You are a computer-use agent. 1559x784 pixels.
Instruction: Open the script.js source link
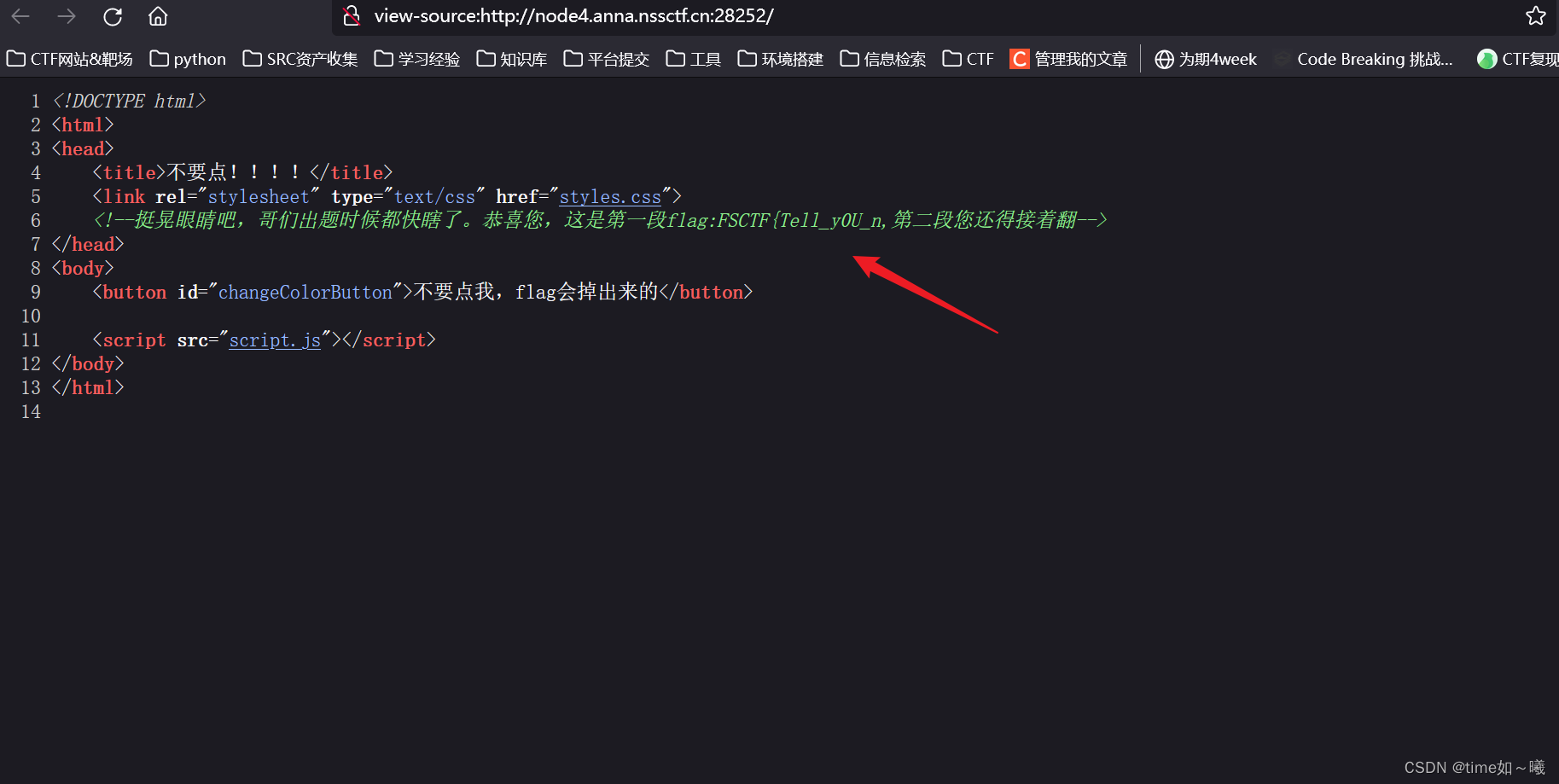(x=275, y=340)
